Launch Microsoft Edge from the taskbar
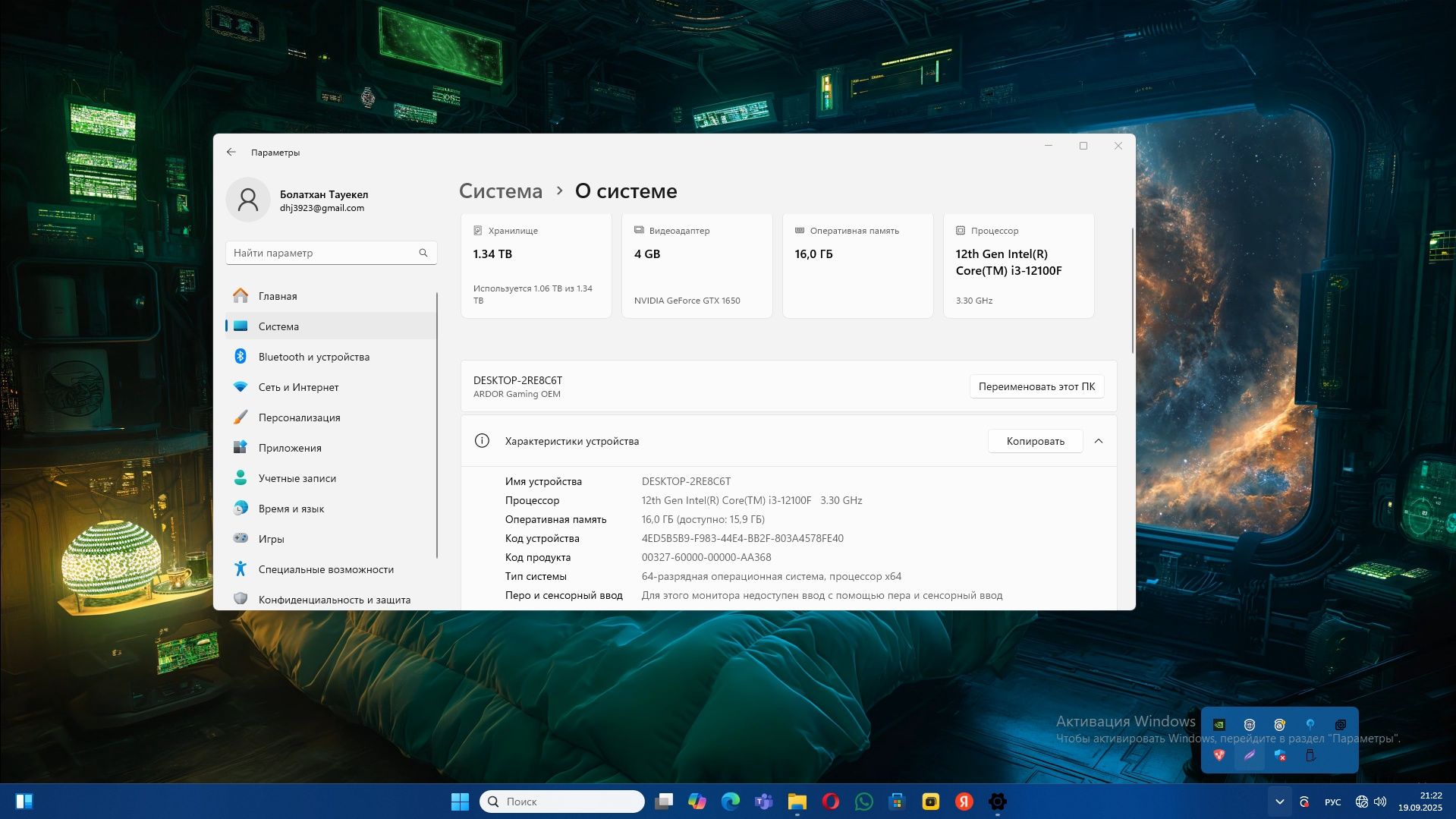Viewport: 1456px width, 819px height. coord(731,802)
